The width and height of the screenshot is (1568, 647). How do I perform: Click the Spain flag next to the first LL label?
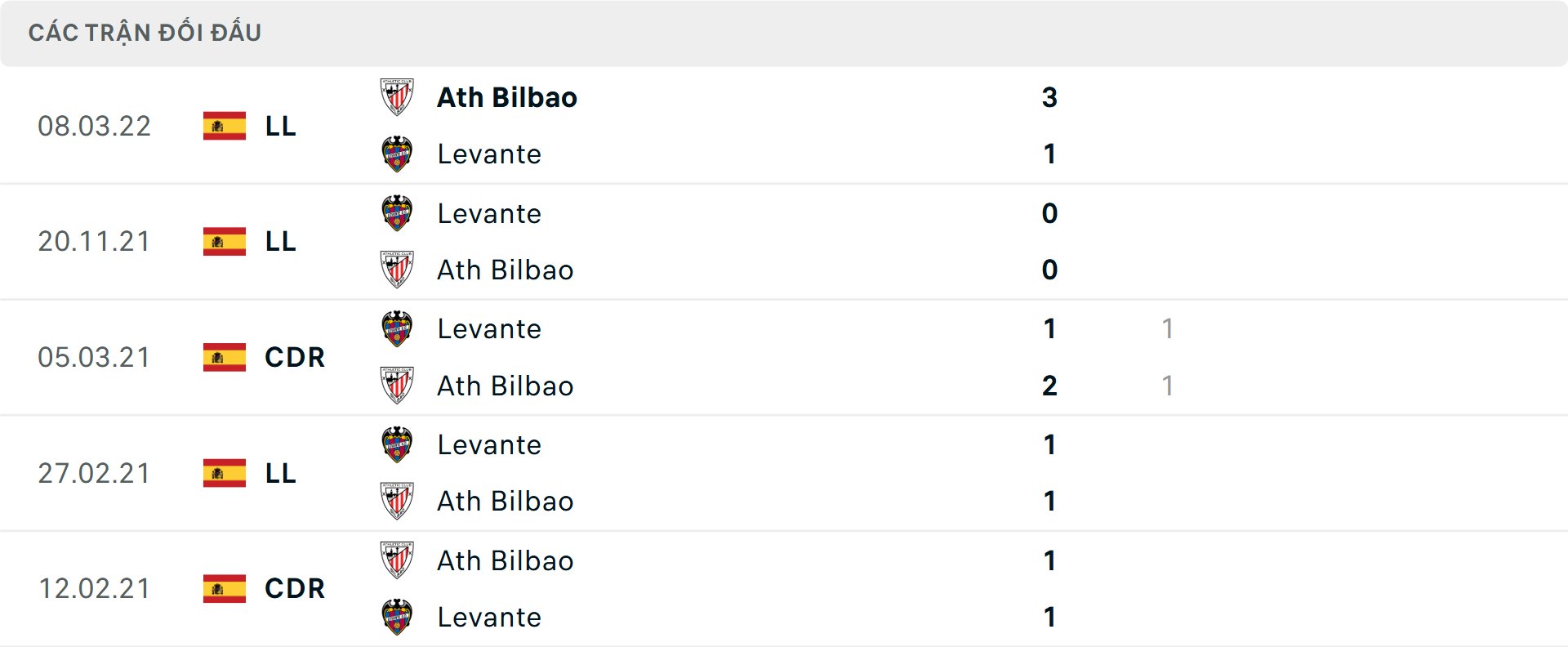click(224, 126)
